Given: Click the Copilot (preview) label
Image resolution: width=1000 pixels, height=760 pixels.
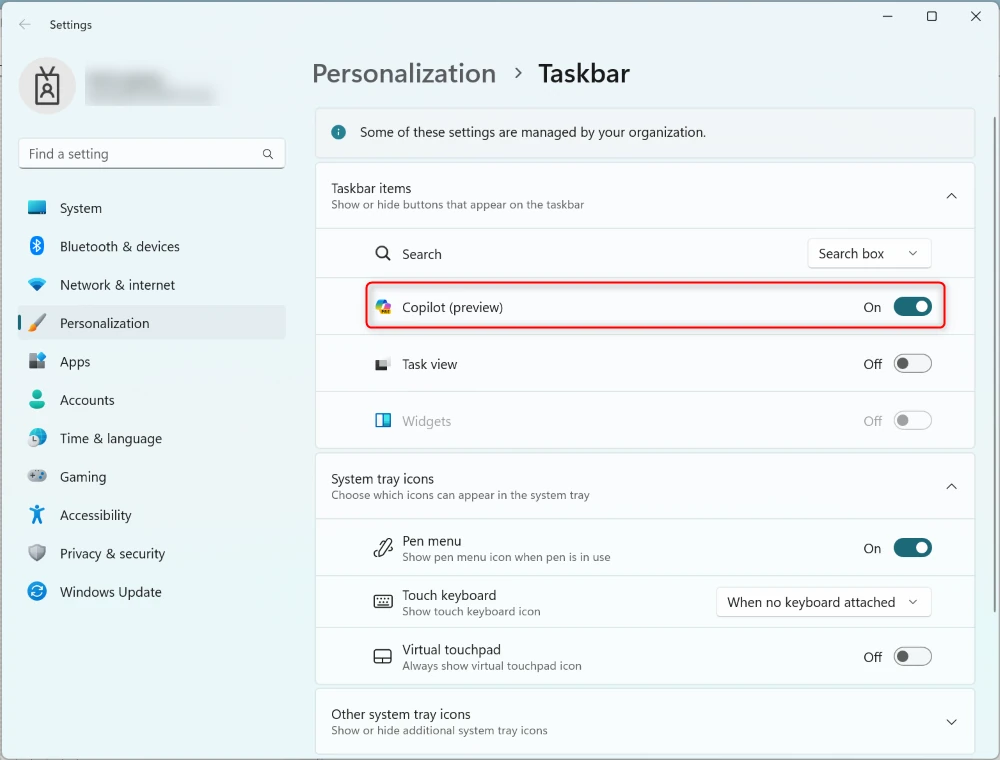Looking at the screenshot, I should tap(452, 307).
